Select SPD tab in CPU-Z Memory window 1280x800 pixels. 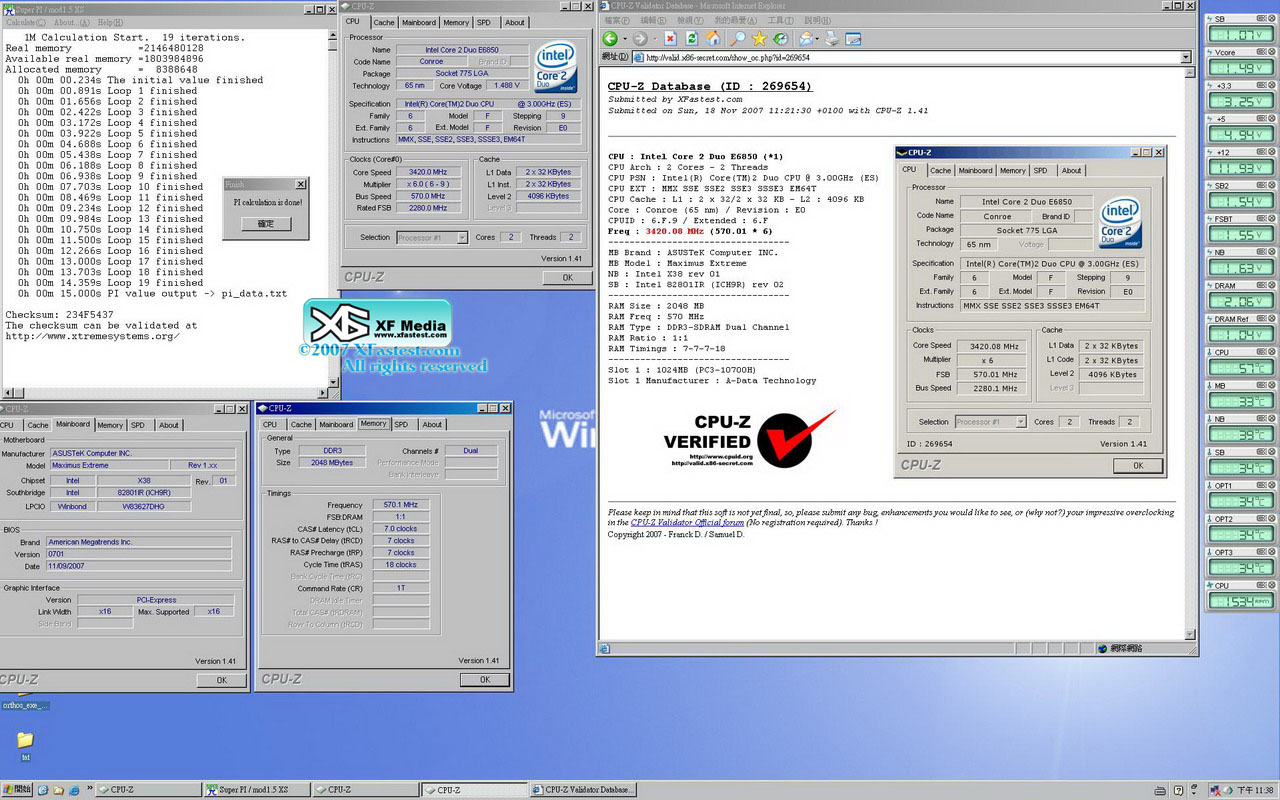pos(401,424)
